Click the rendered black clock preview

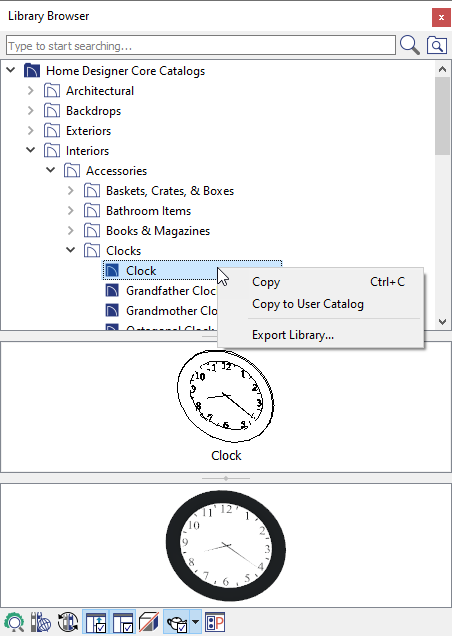(226, 546)
